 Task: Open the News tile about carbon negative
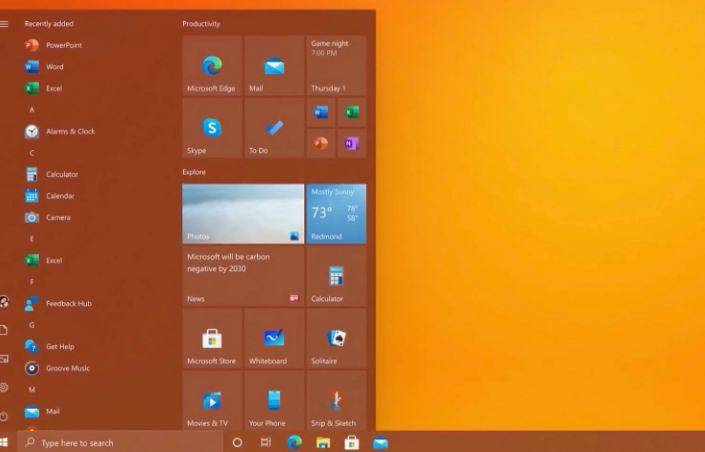(x=243, y=276)
